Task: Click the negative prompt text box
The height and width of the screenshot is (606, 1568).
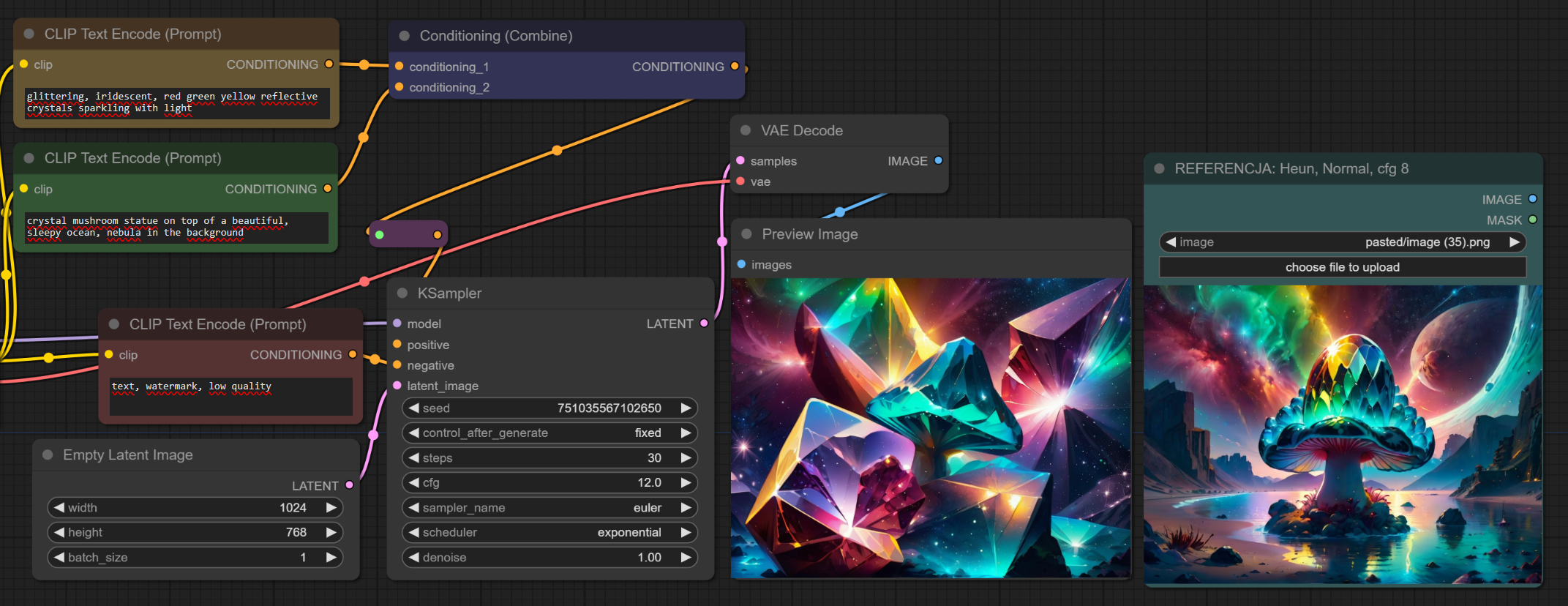Action: (230, 396)
